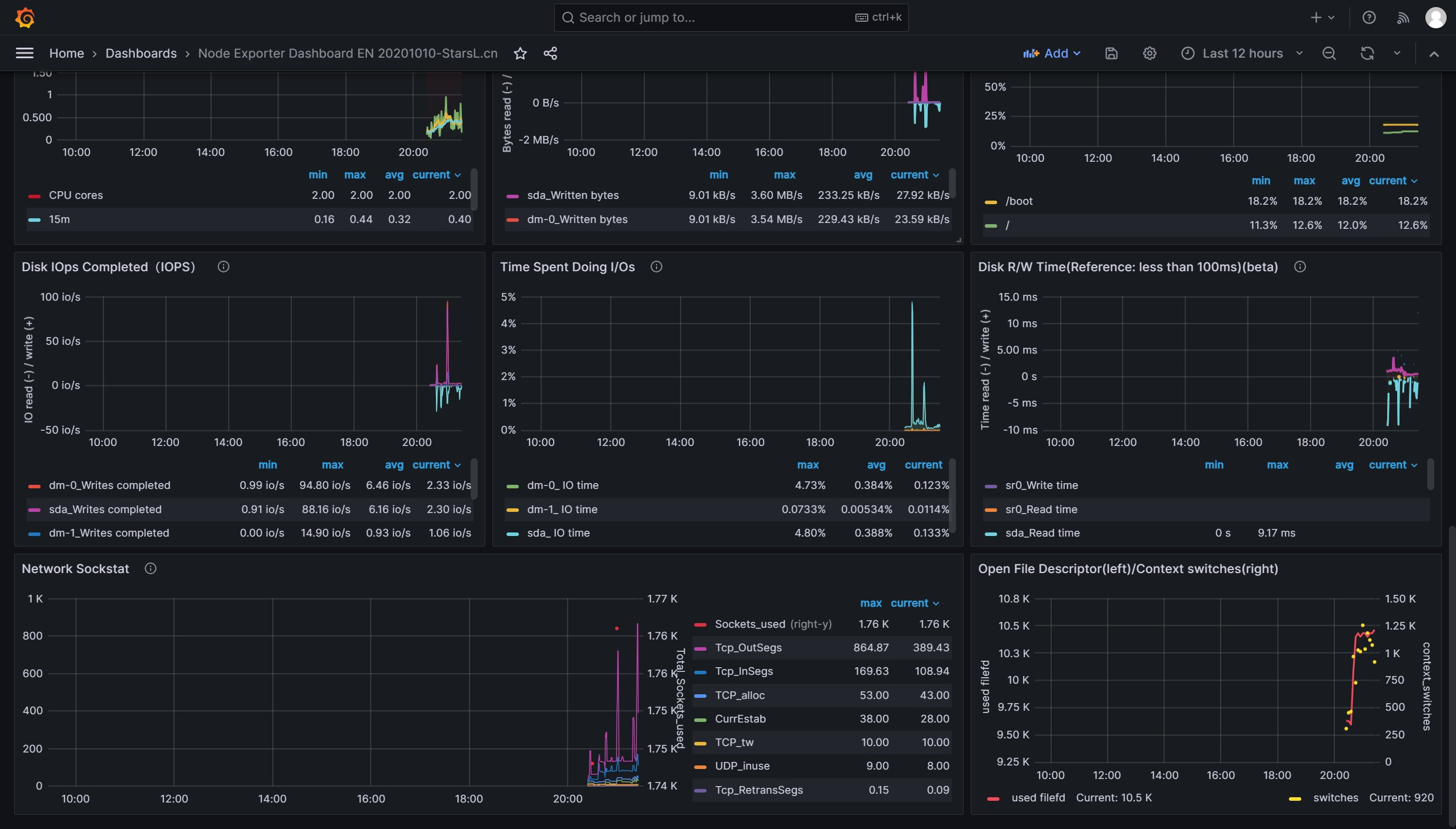Click the share dashboard icon
The image size is (1456, 829).
click(x=550, y=54)
